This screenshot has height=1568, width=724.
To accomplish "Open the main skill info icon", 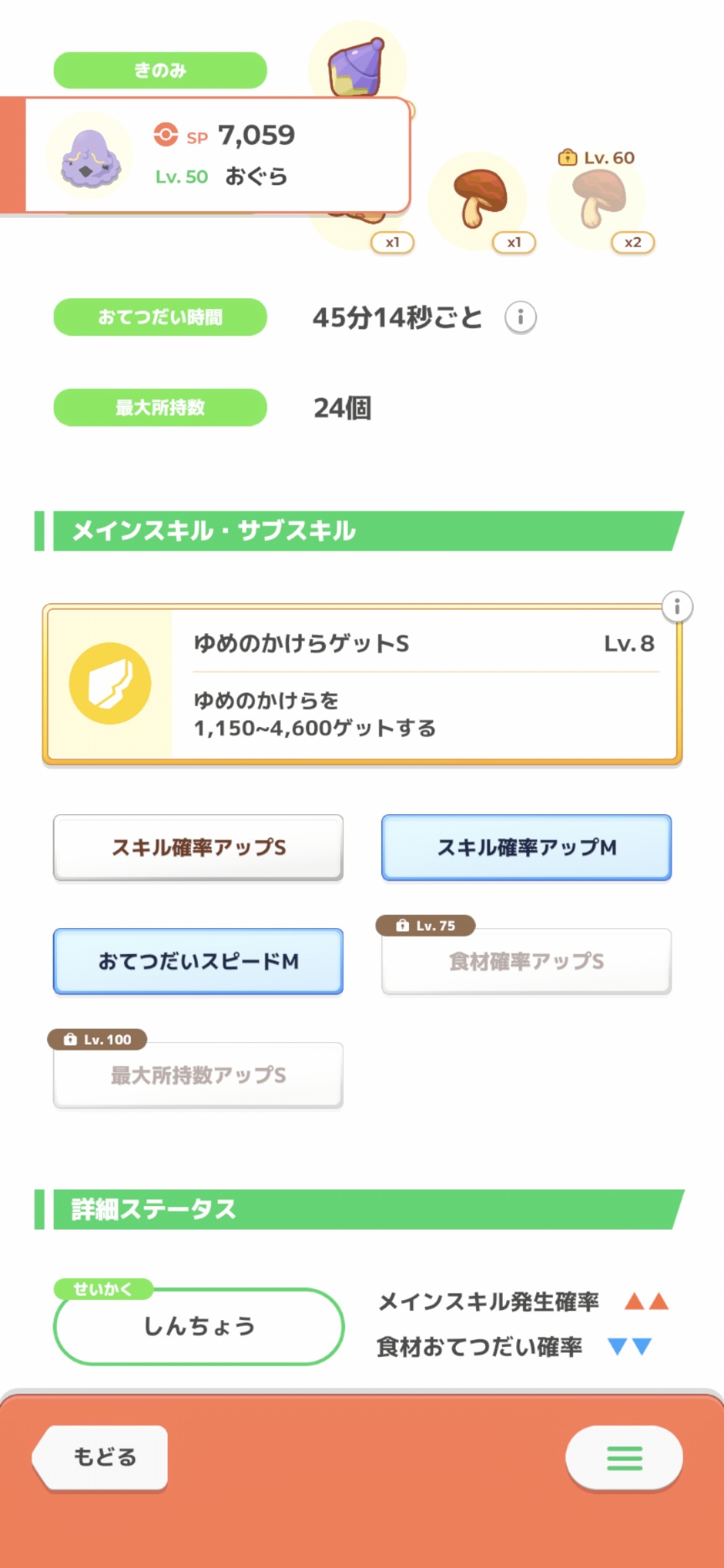I will tap(677, 606).
